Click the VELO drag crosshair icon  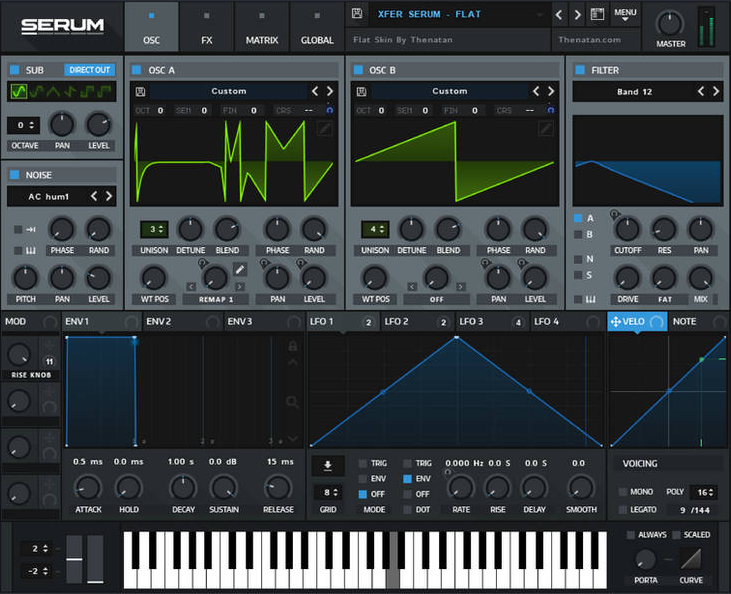(x=615, y=322)
